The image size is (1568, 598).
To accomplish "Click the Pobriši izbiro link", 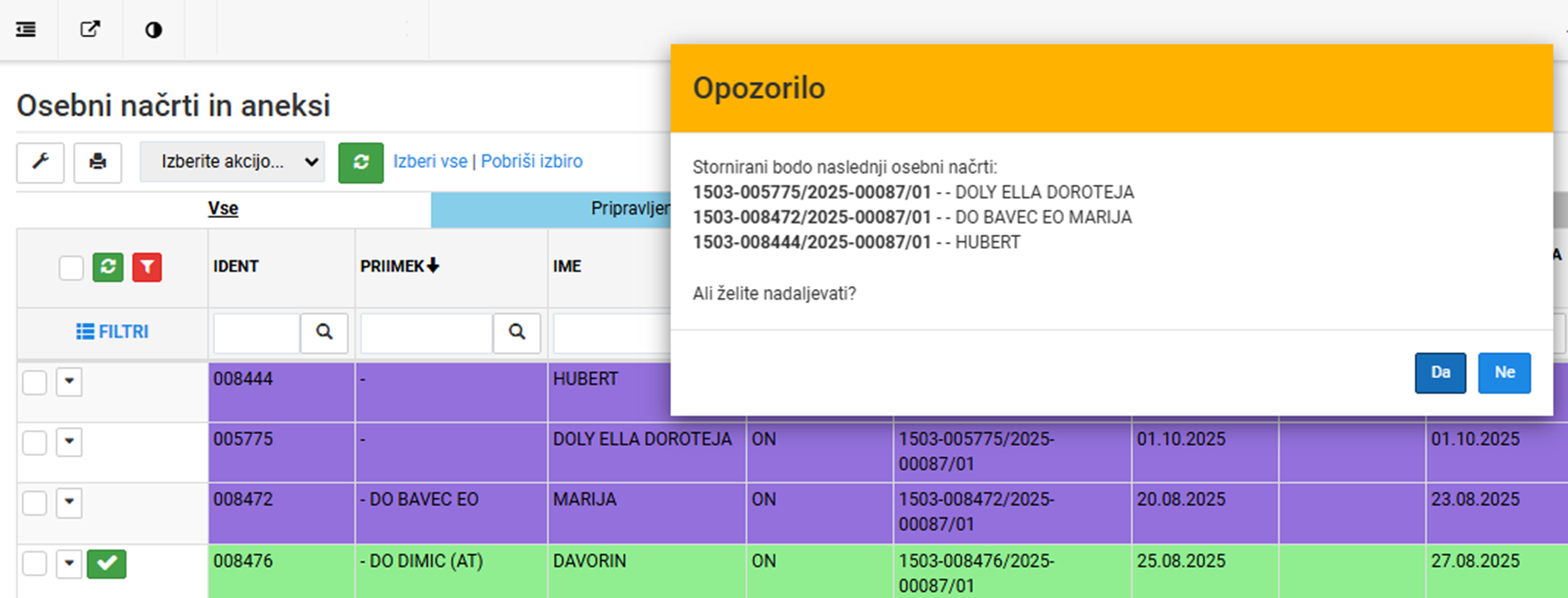I will 532,161.
